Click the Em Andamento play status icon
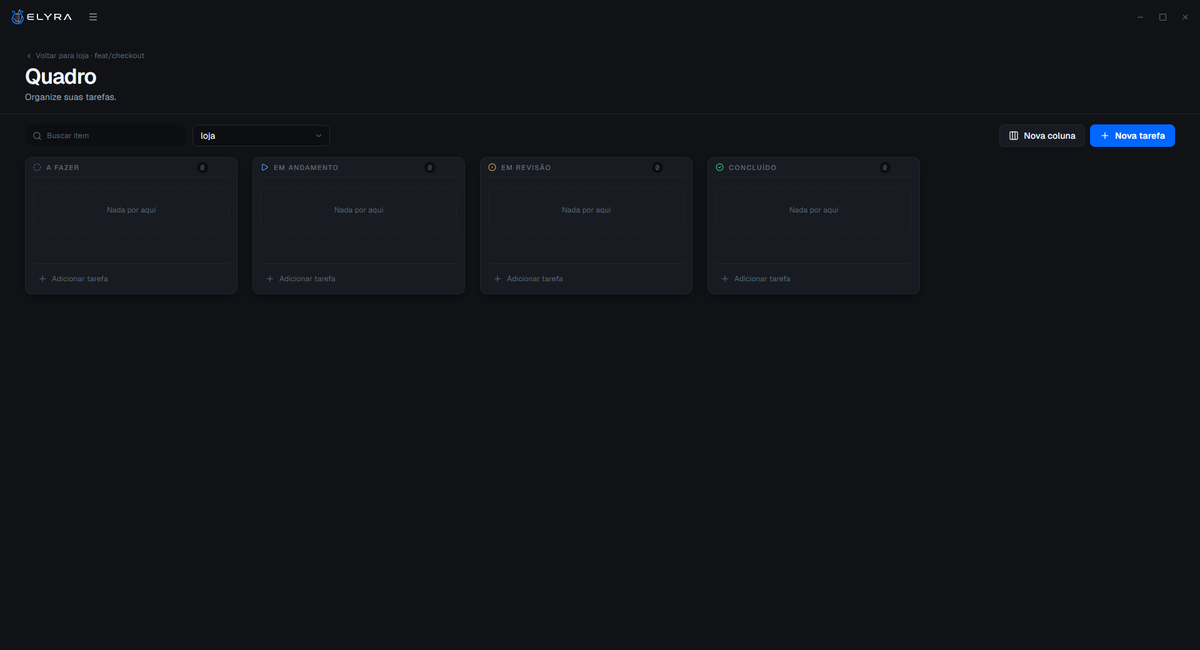The image size is (1200, 650). [x=265, y=167]
